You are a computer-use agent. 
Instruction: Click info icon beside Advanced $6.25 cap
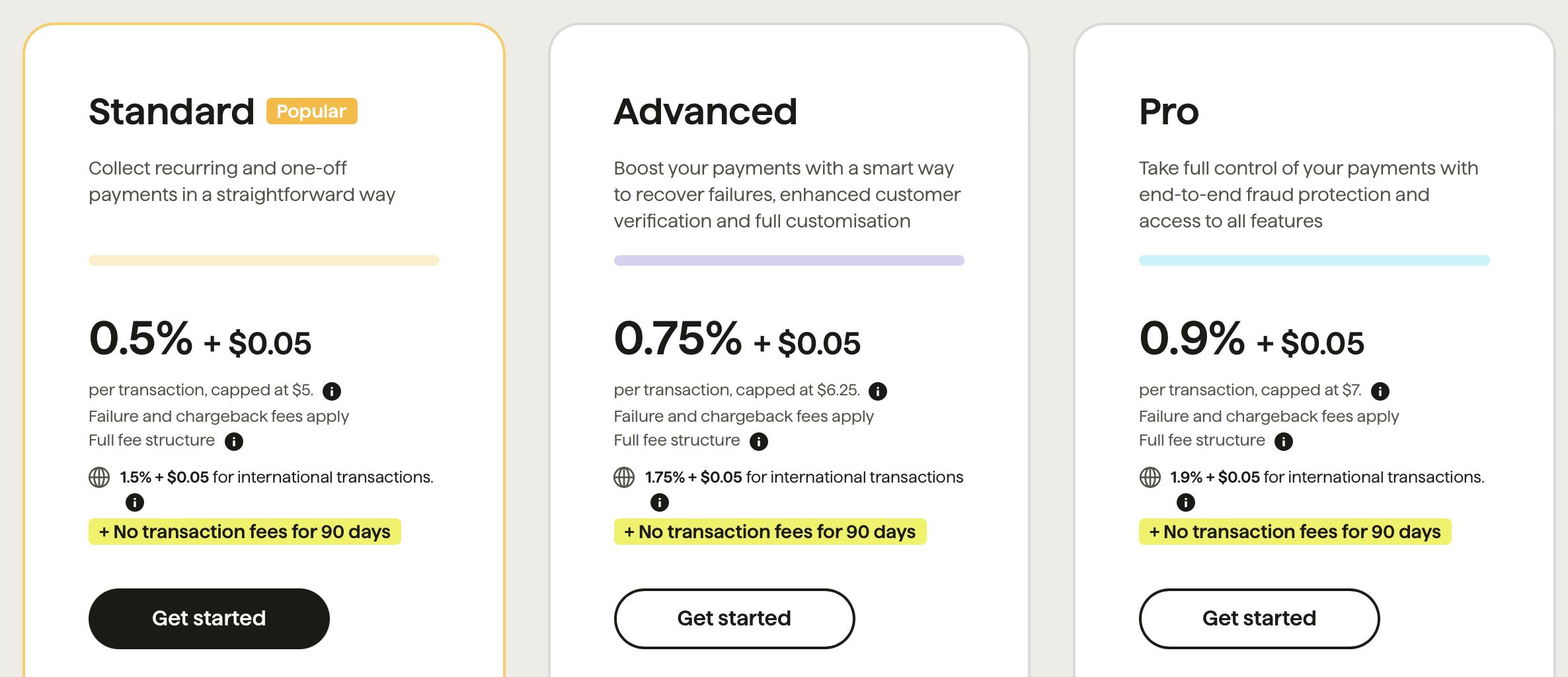(877, 391)
